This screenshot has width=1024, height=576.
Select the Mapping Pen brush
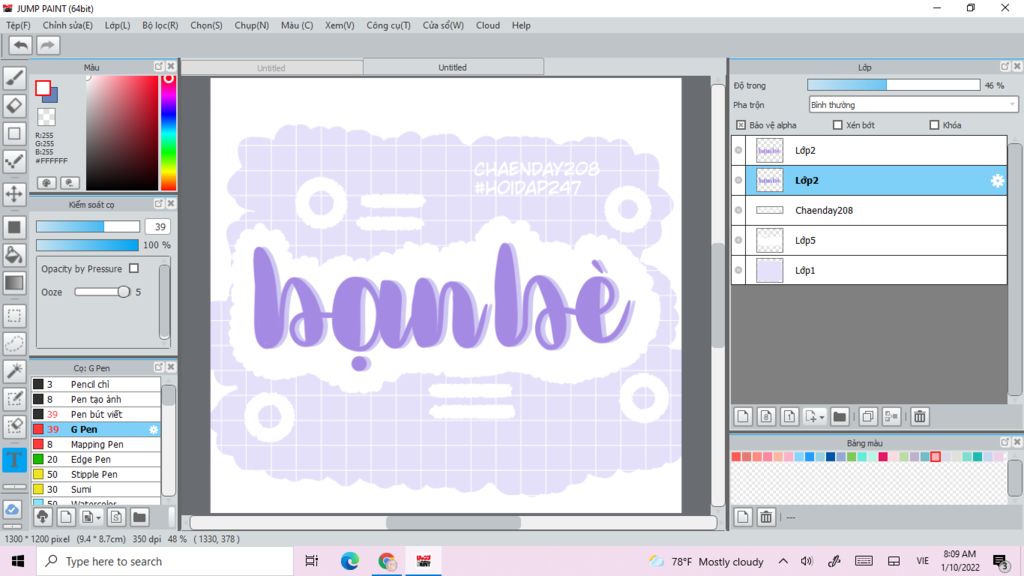pos(96,444)
